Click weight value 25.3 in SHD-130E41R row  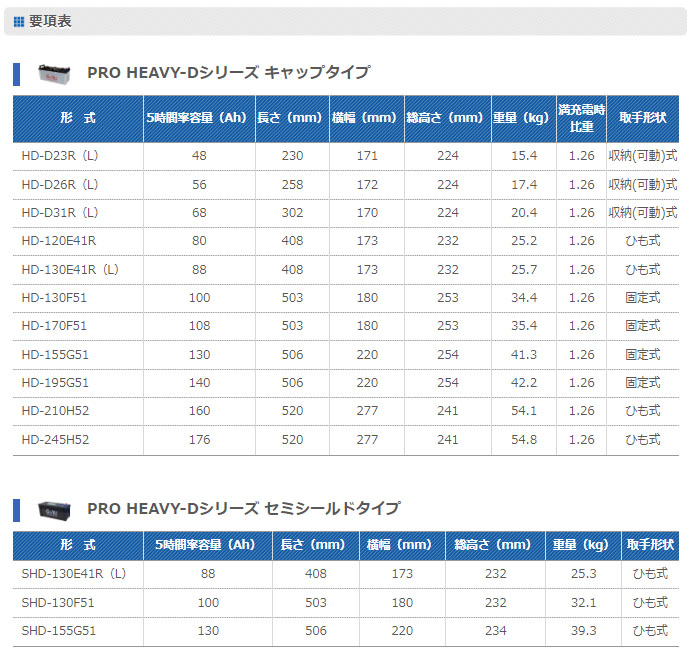[583, 574]
